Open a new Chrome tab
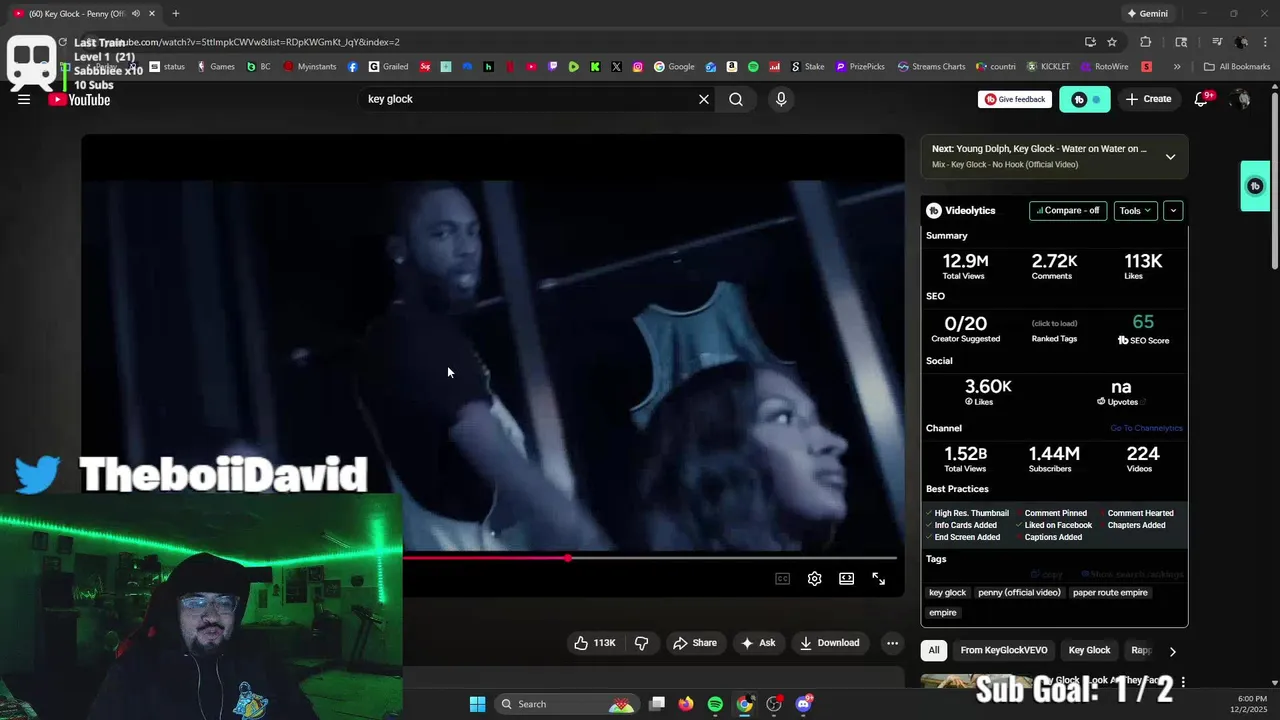Screen dimensions: 1280x720 click(x=176, y=14)
